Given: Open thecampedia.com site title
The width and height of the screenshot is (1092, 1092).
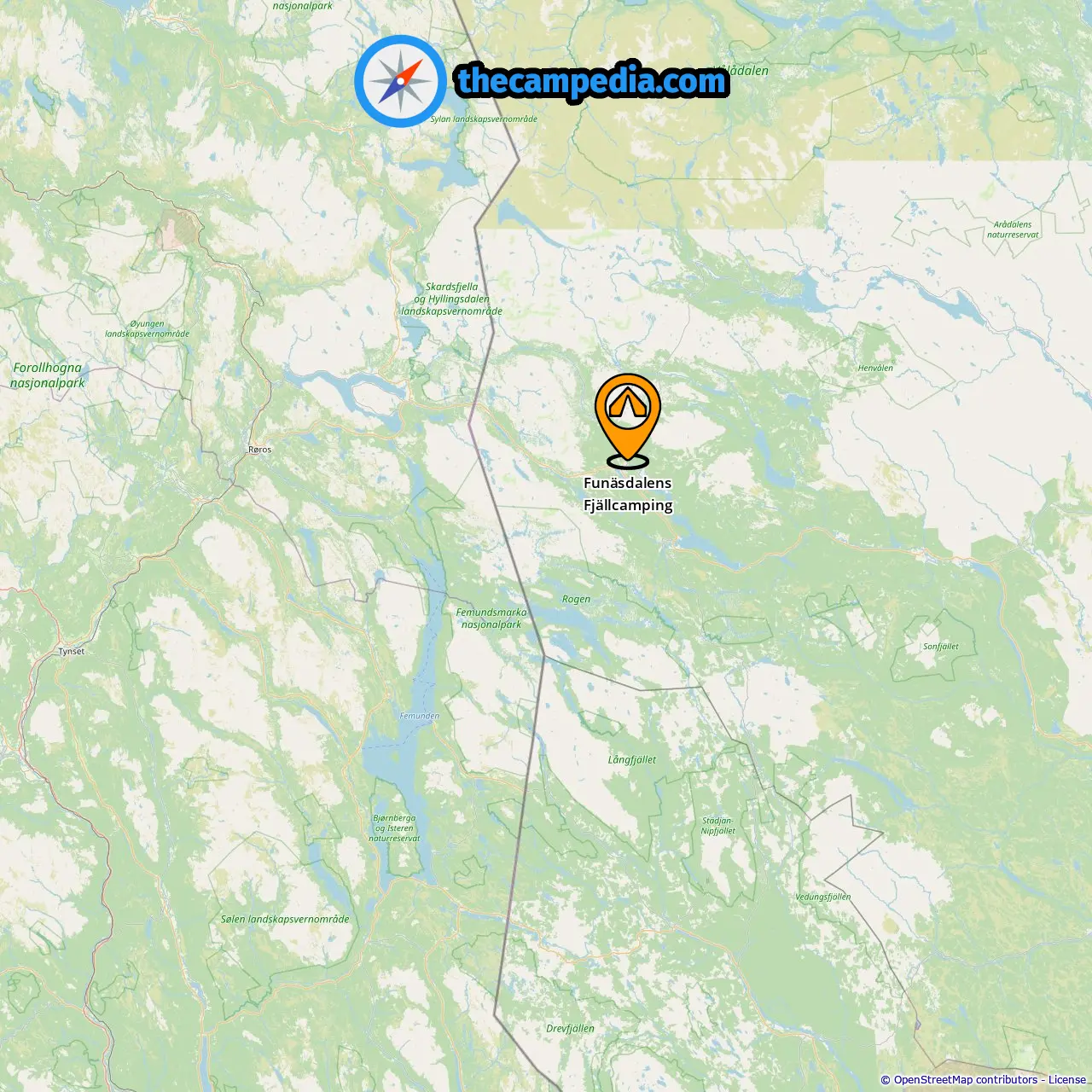Looking at the screenshot, I should tap(592, 81).
